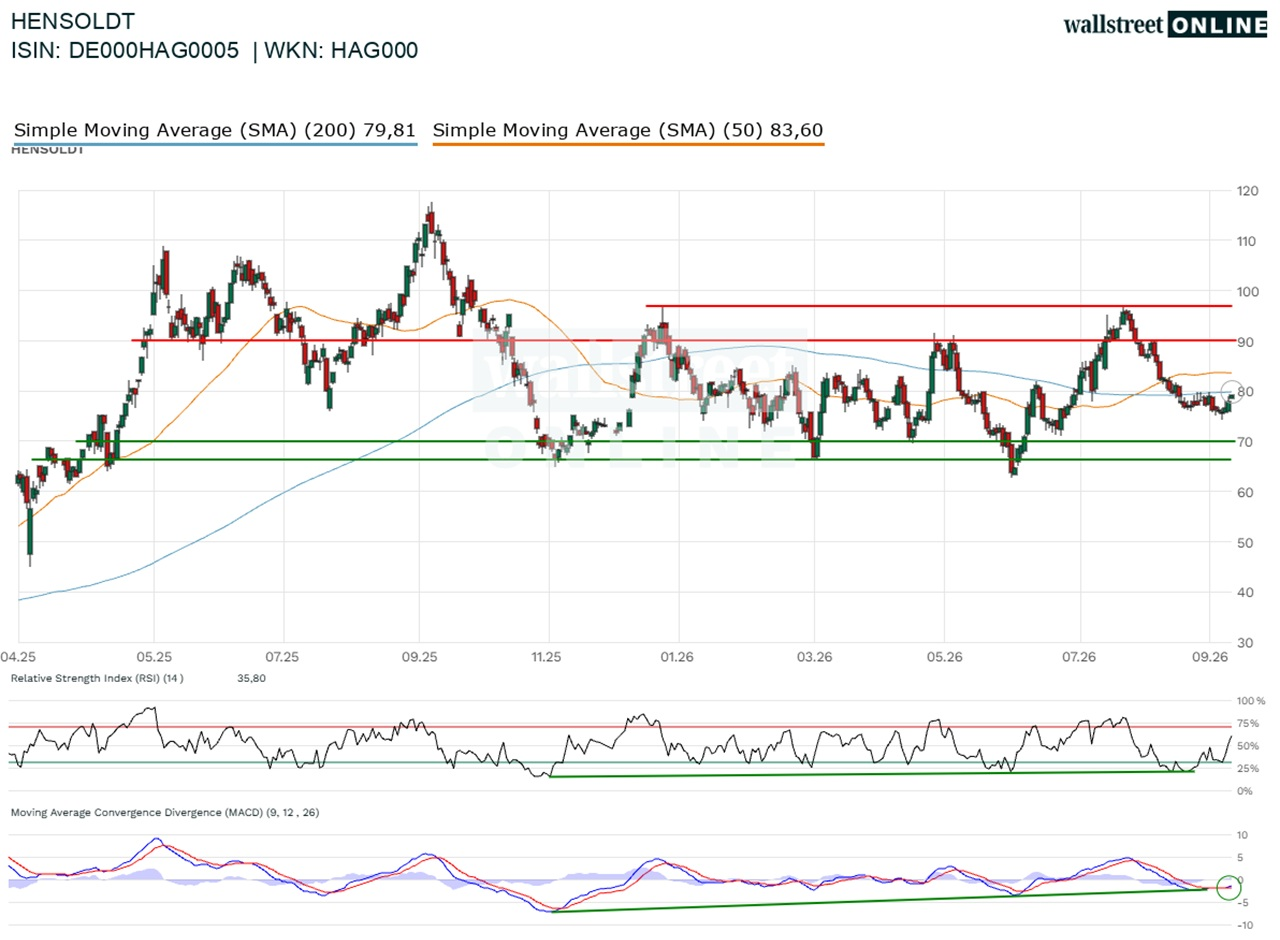1280x940 pixels.
Task: Click the 0% RSI axis label
Action: 1245,792
